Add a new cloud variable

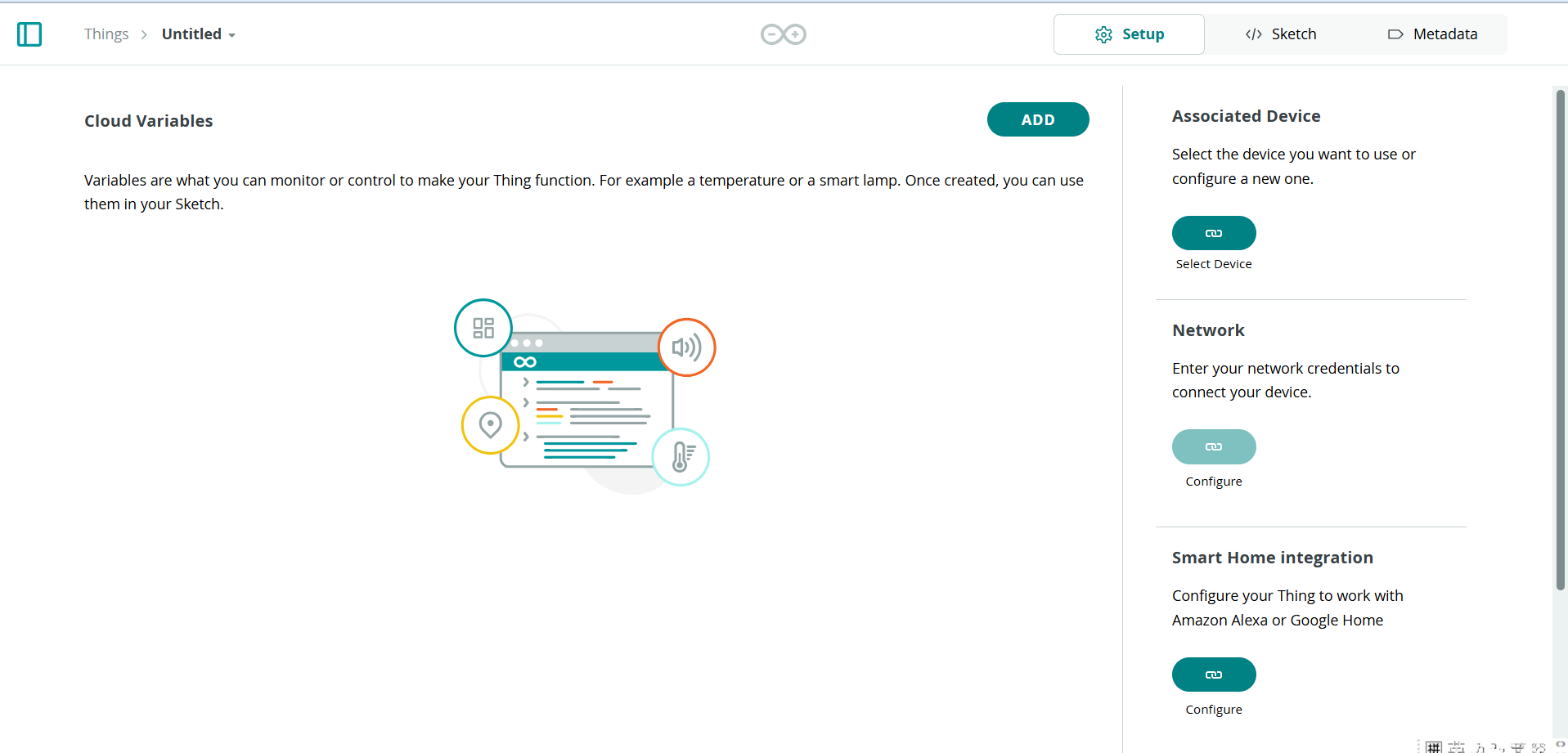(x=1038, y=119)
